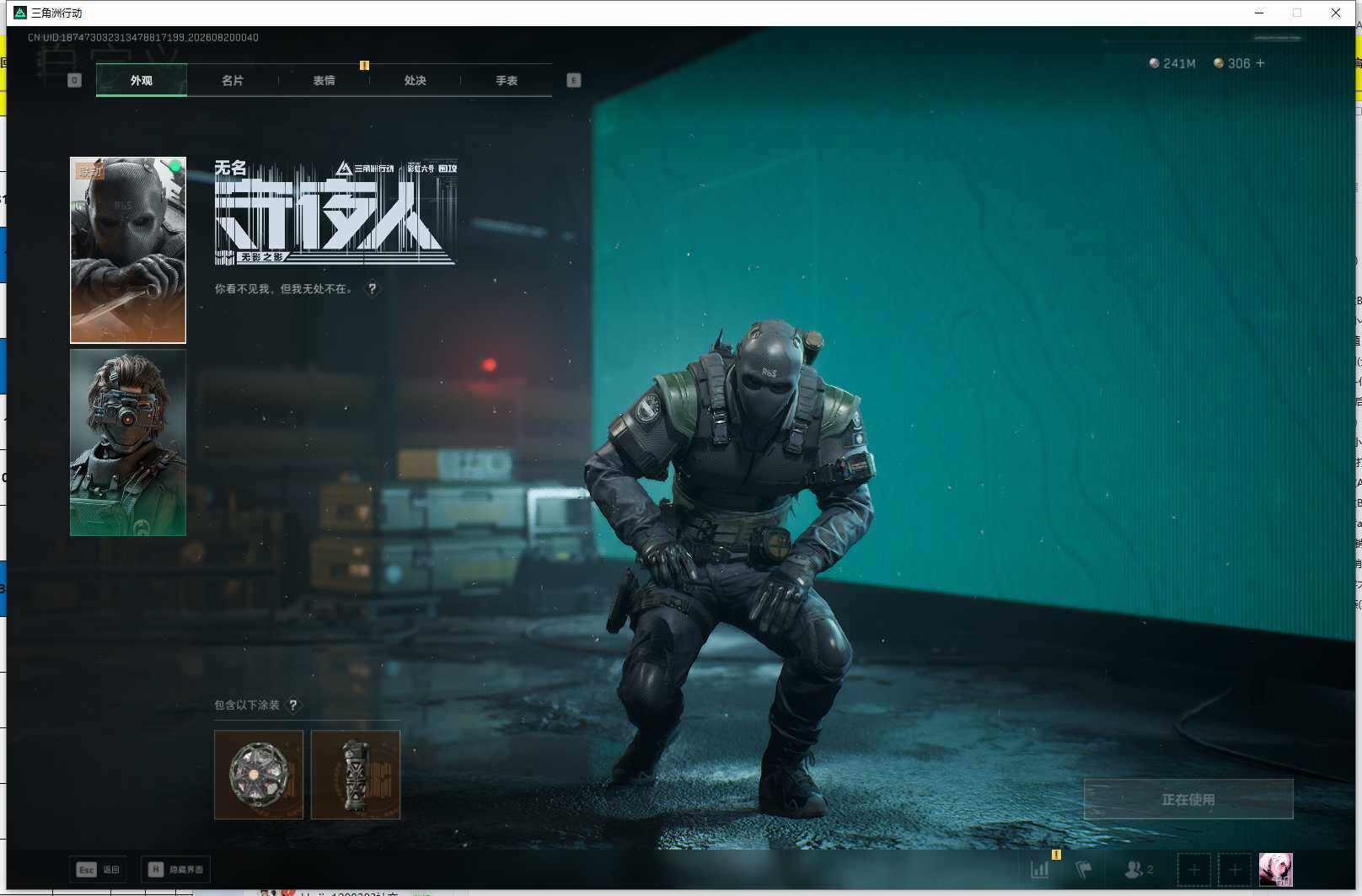This screenshot has width=1362, height=896.
Task: Click the 正在使用 button
Action: 1188,799
